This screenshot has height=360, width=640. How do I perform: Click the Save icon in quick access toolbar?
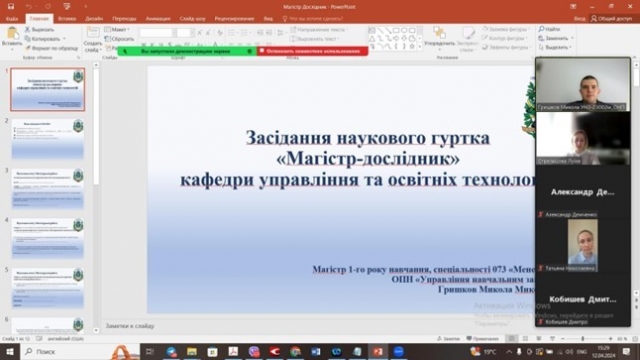pos(11,7)
